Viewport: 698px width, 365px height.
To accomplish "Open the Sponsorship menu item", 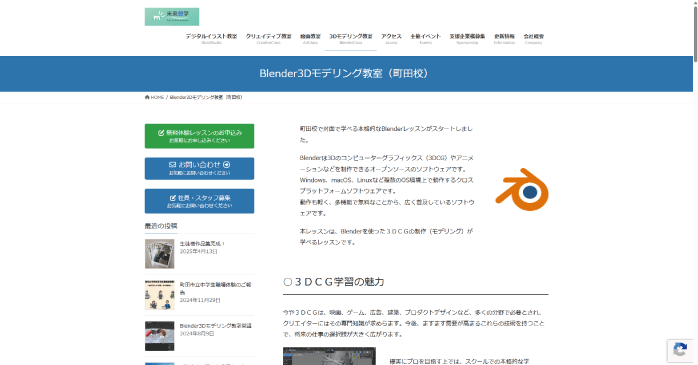I will pos(467,39).
